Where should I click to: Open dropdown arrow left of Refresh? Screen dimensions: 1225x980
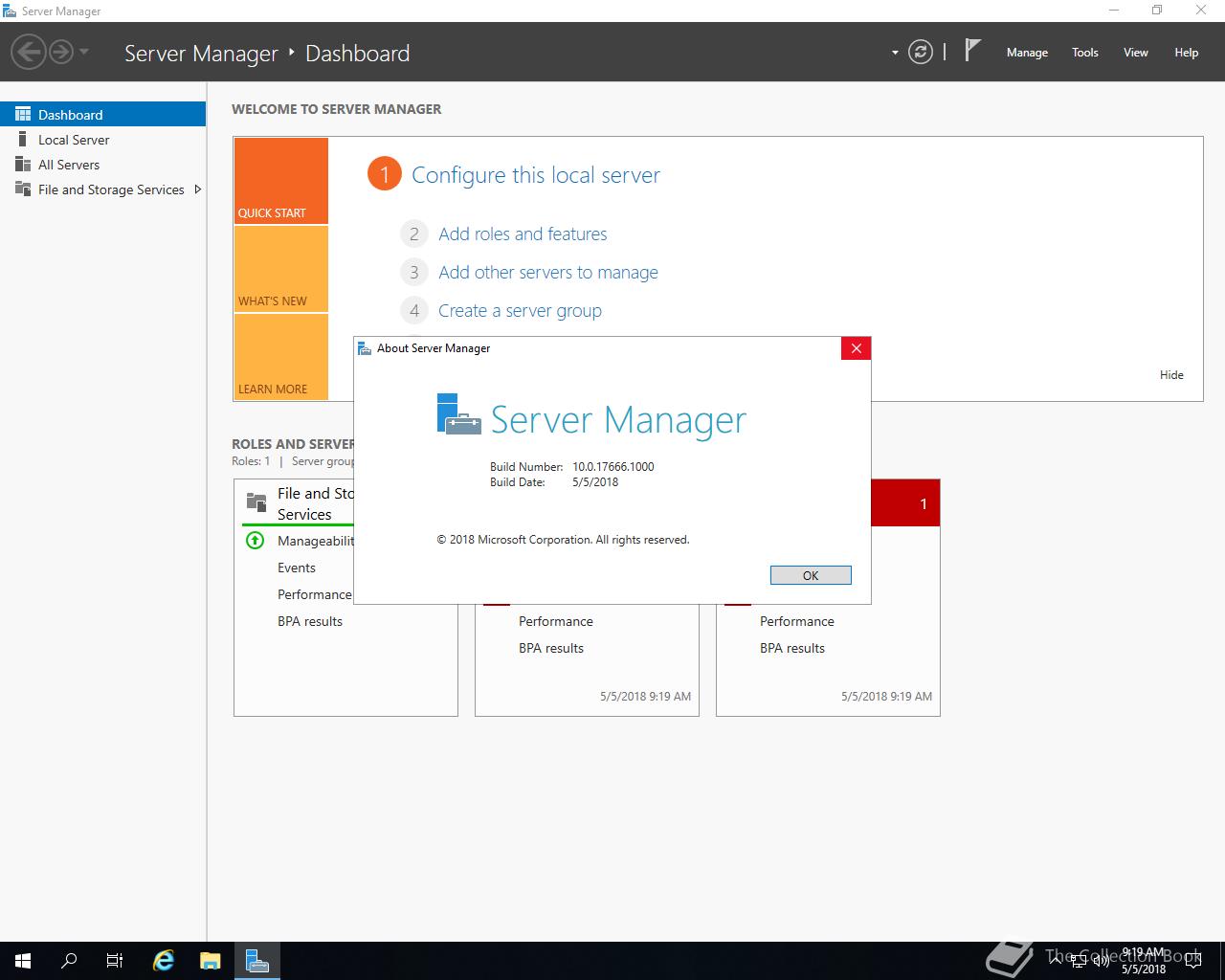[x=895, y=53]
